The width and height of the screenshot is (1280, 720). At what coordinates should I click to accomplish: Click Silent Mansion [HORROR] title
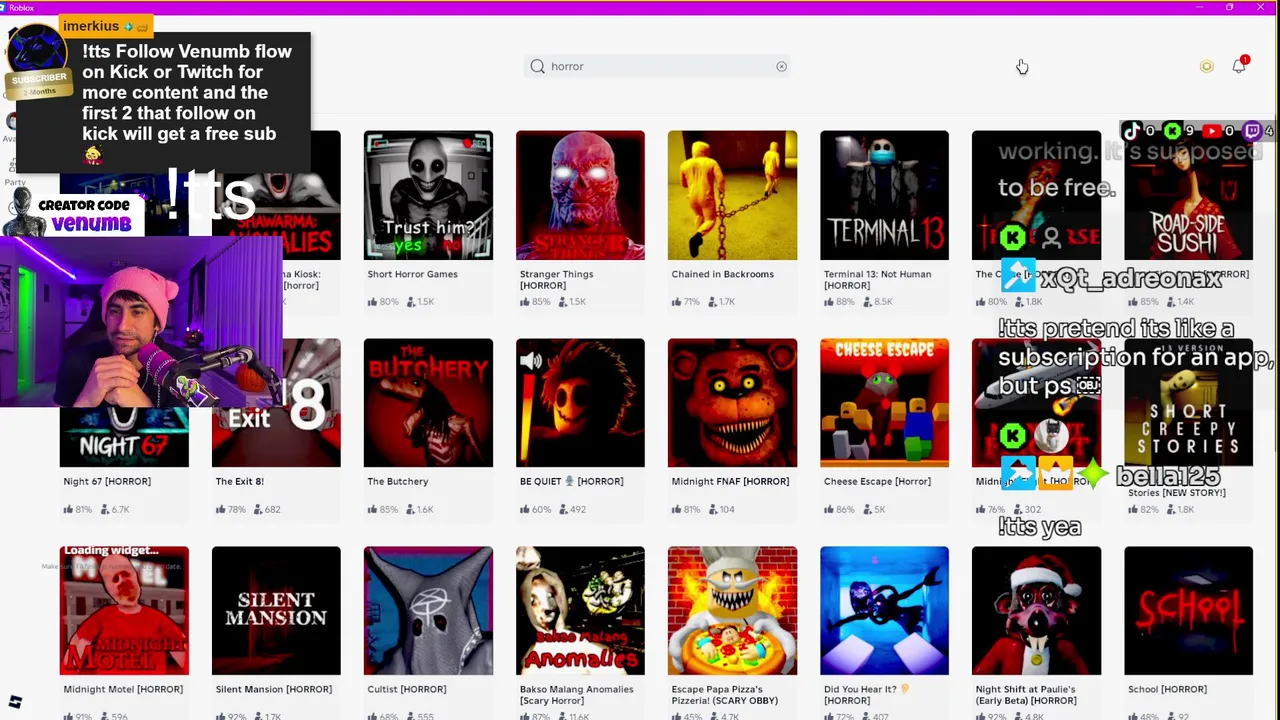pyautogui.click(x=273, y=689)
